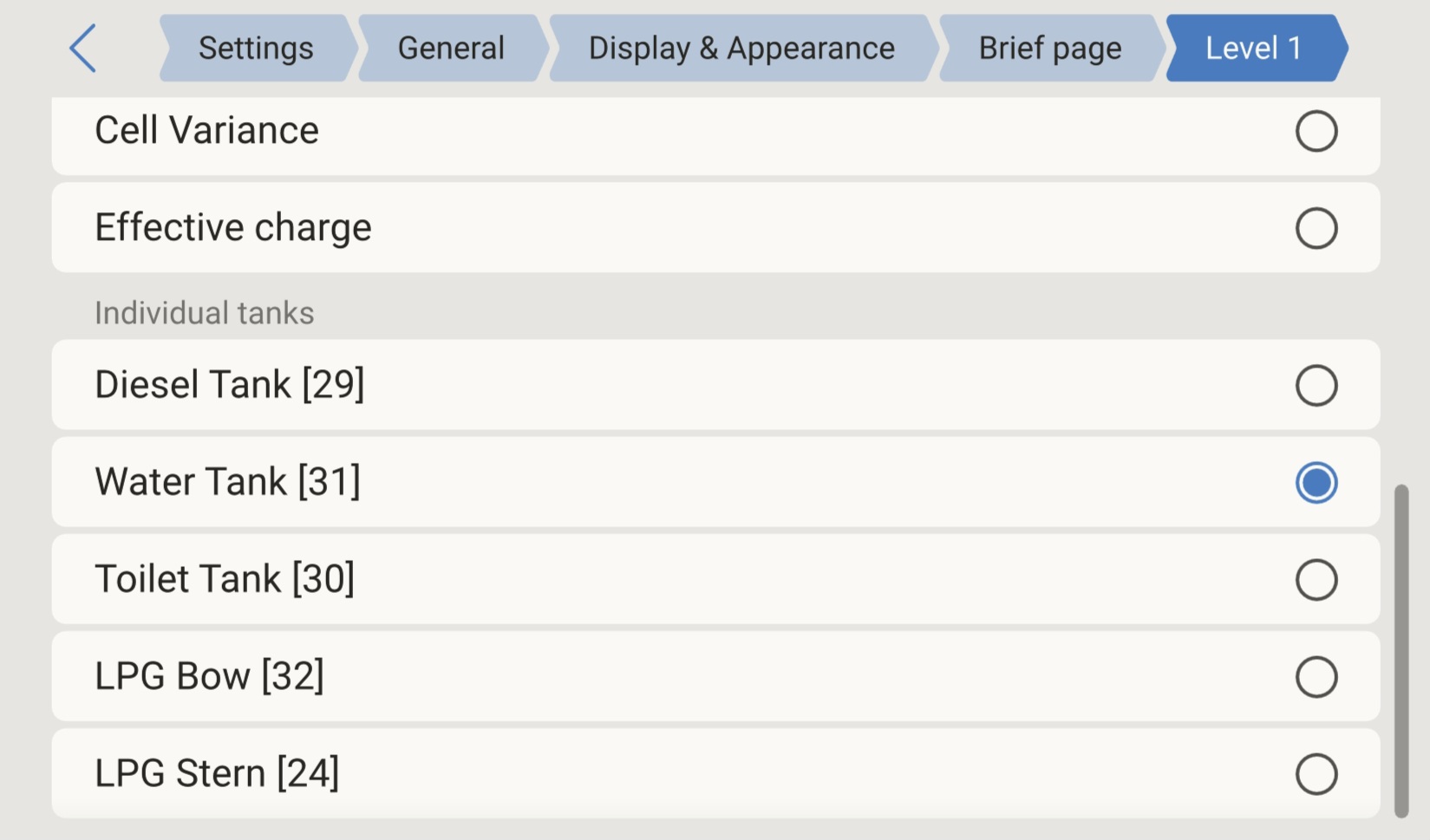Go to the Settings breadcrumb
The height and width of the screenshot is (840, 1430).
[256, 49]
